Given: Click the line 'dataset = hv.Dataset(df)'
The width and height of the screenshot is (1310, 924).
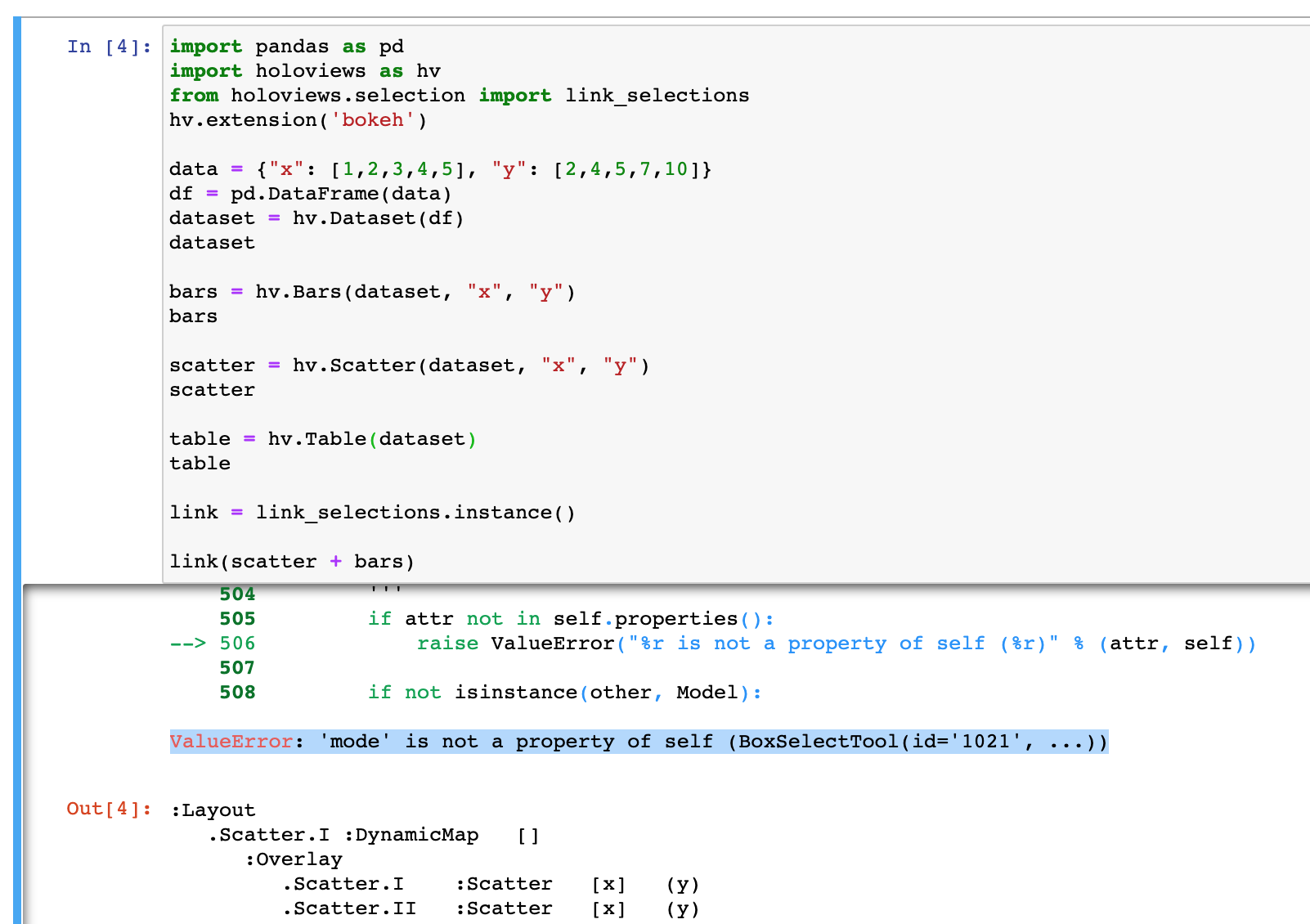Looking at the screenshot, I should [317, 218].
